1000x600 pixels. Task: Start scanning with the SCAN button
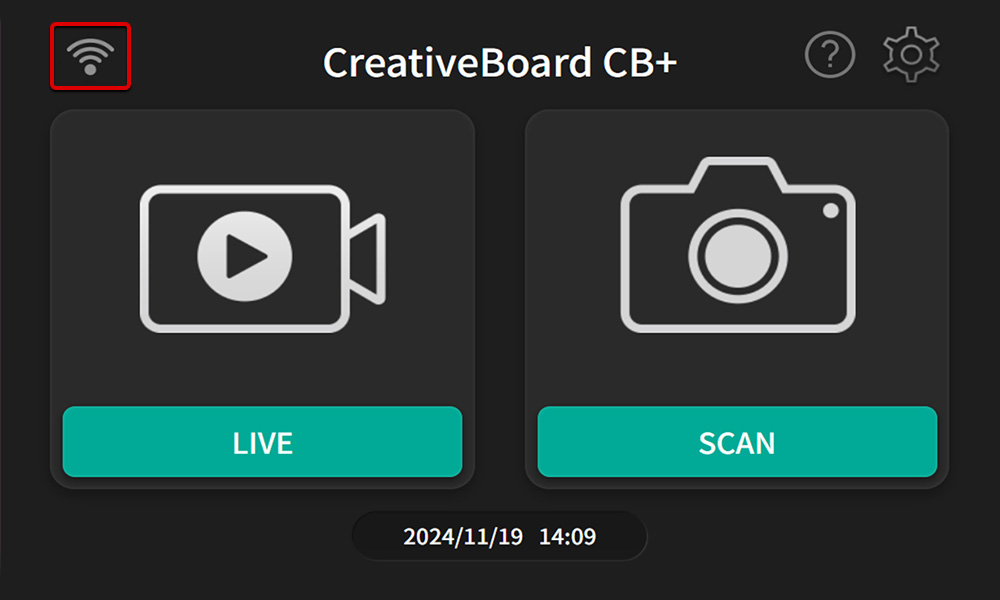tap(737, 441)
